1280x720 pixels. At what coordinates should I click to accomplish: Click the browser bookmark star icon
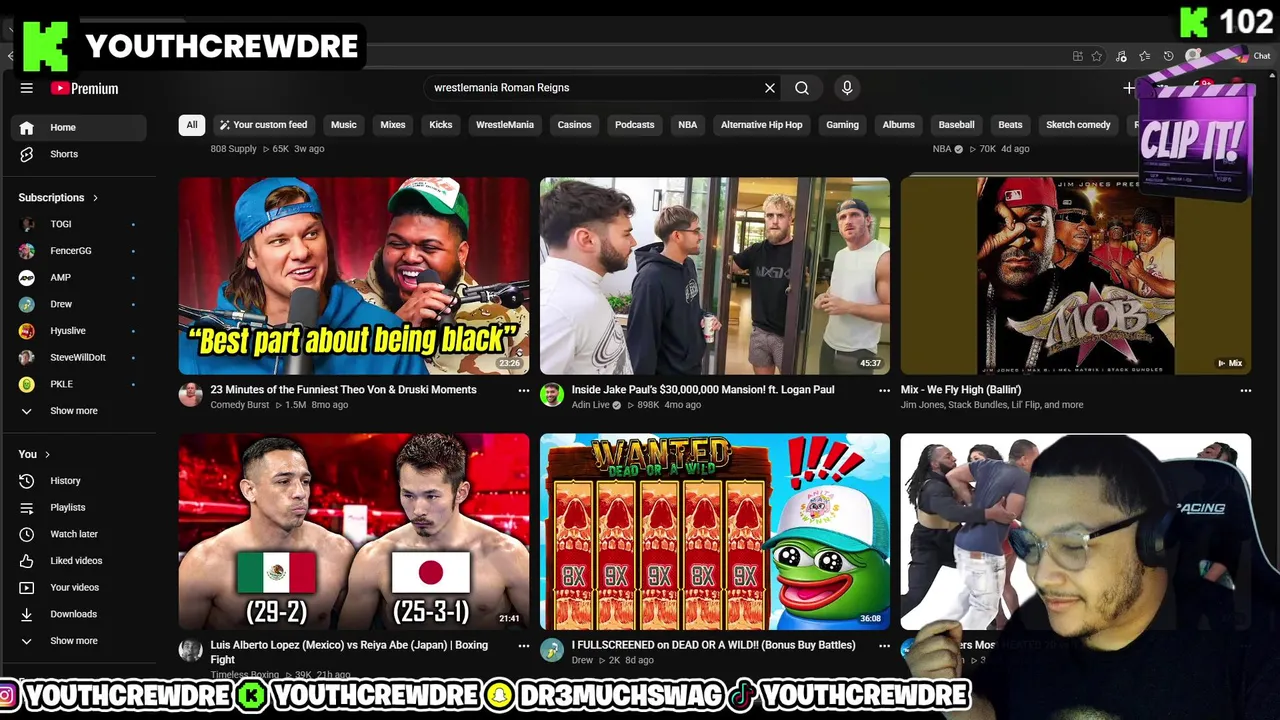(x=1097, y=56)
